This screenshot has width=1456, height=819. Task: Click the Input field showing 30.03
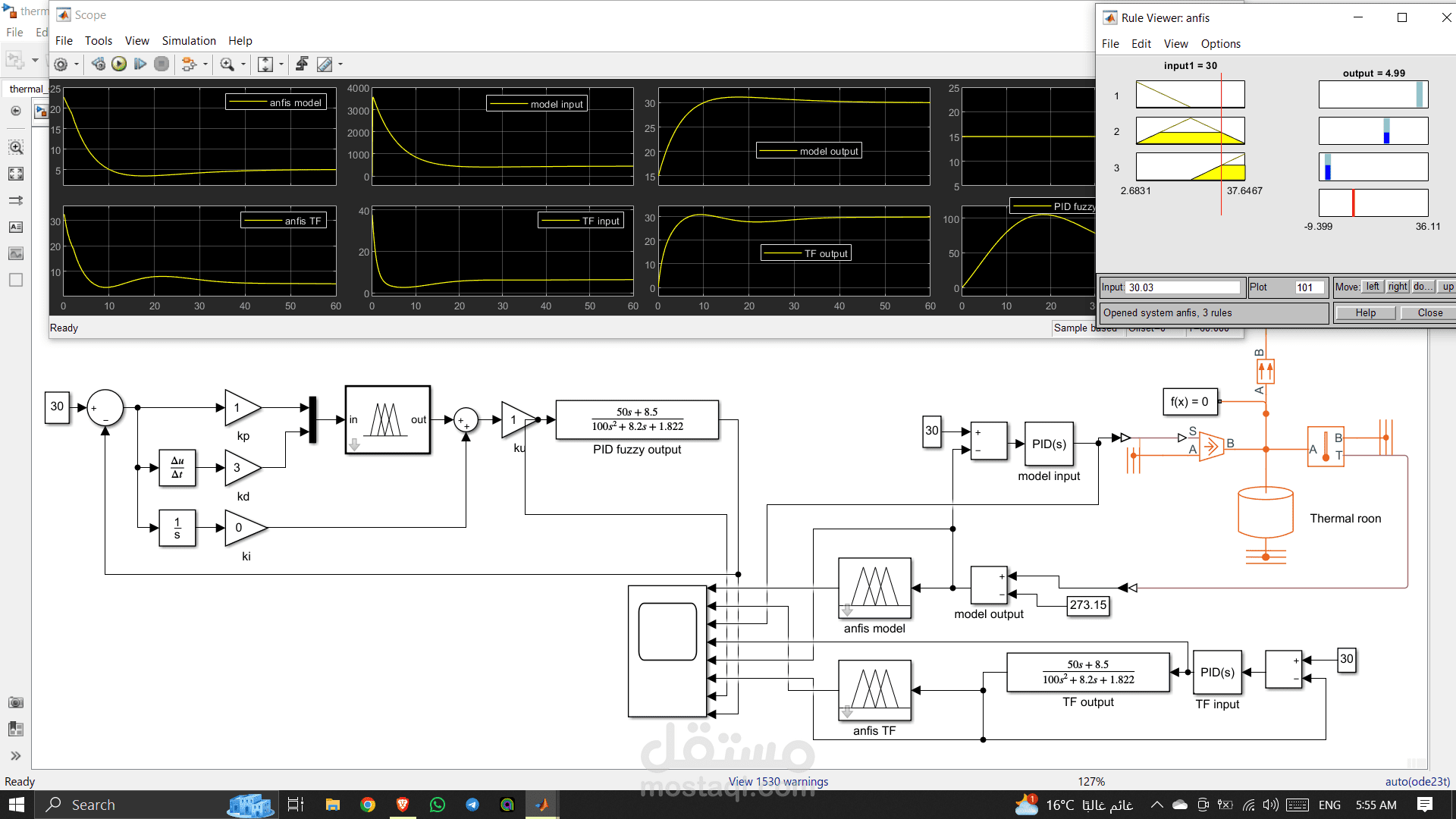pyautogui.click(x=1181, y=287)
